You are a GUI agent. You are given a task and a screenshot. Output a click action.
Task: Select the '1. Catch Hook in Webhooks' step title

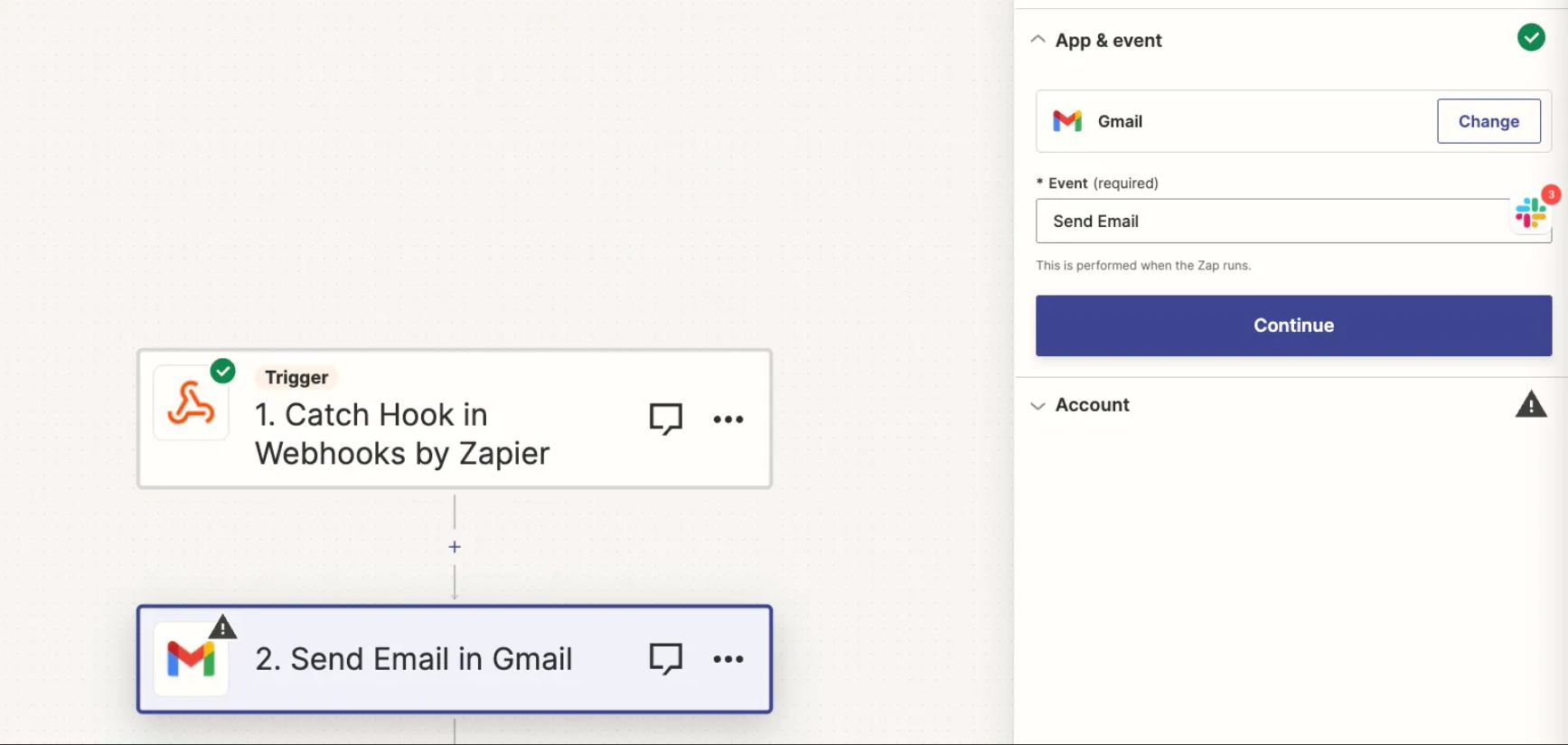[x=402, y=434]
